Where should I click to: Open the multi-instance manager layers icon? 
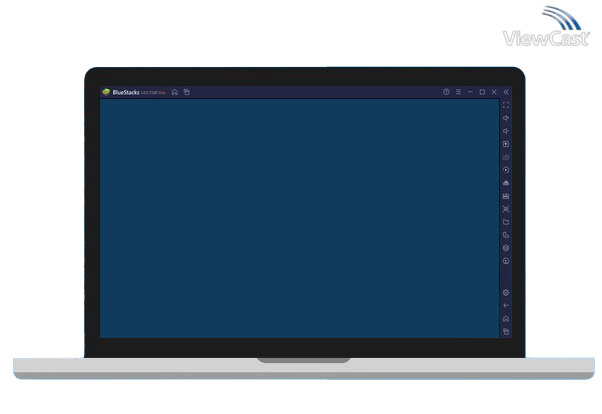[x=506, y=248]
